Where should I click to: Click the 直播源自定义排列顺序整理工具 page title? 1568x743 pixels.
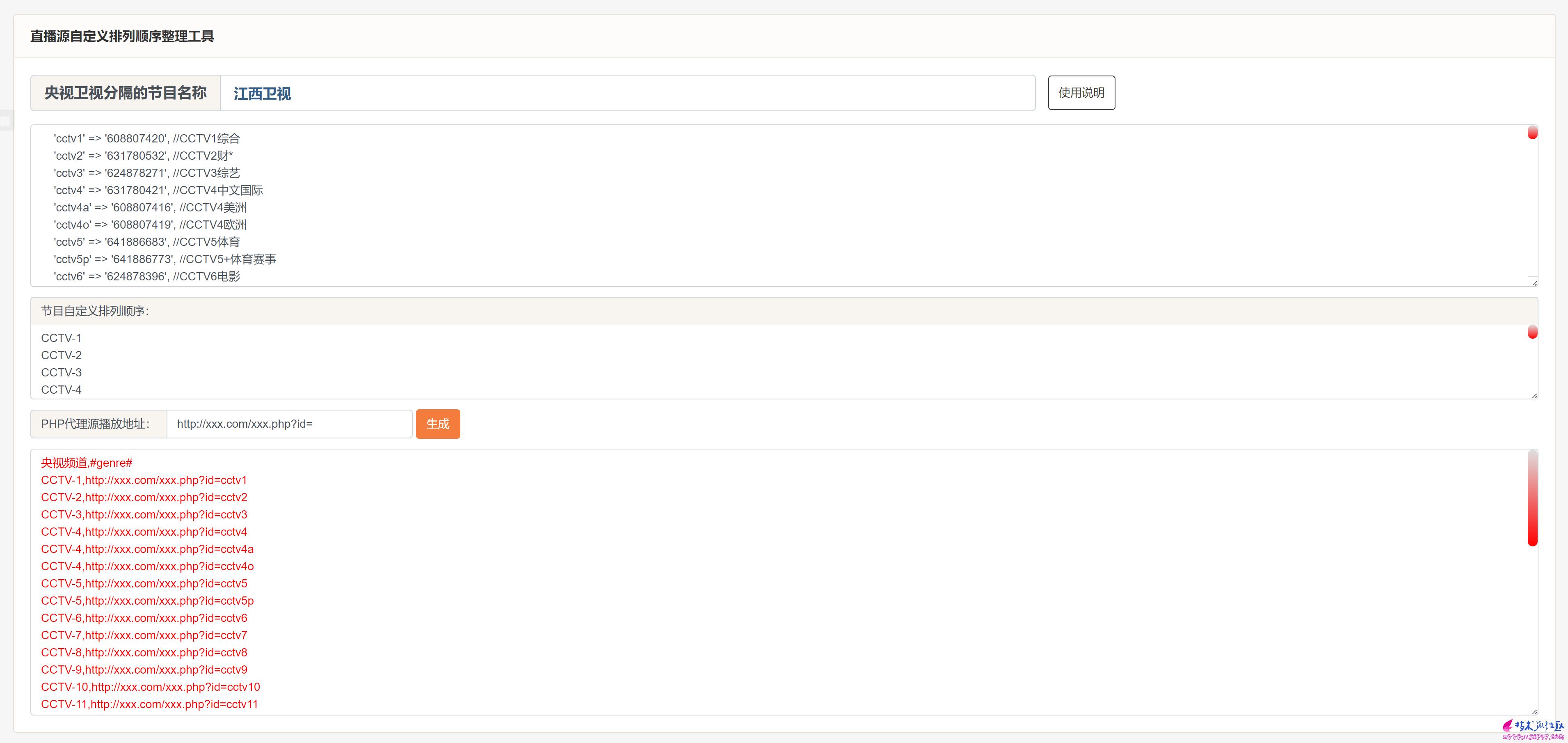coord(122,37)
